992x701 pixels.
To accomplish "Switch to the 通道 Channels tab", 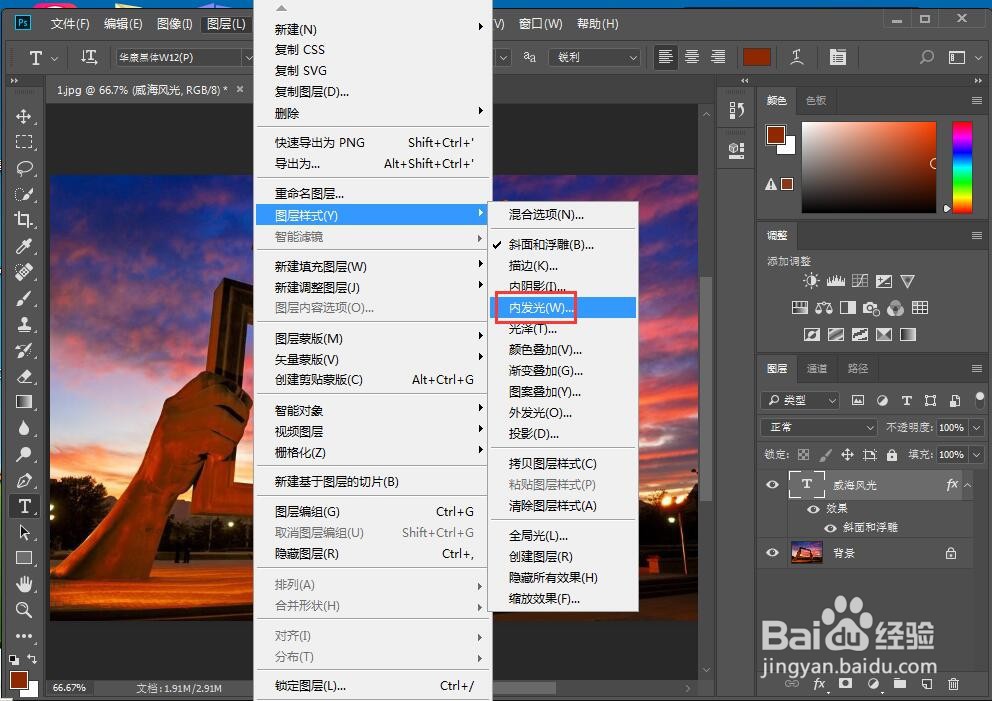I will [815, 368].
